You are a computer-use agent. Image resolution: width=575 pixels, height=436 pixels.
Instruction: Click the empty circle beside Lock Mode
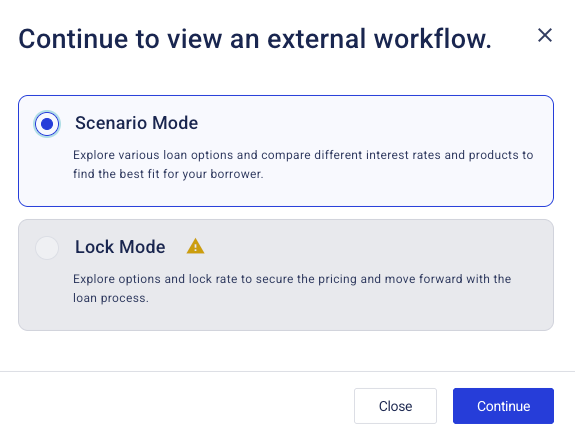pyautogui.click(x=47, y=248)
